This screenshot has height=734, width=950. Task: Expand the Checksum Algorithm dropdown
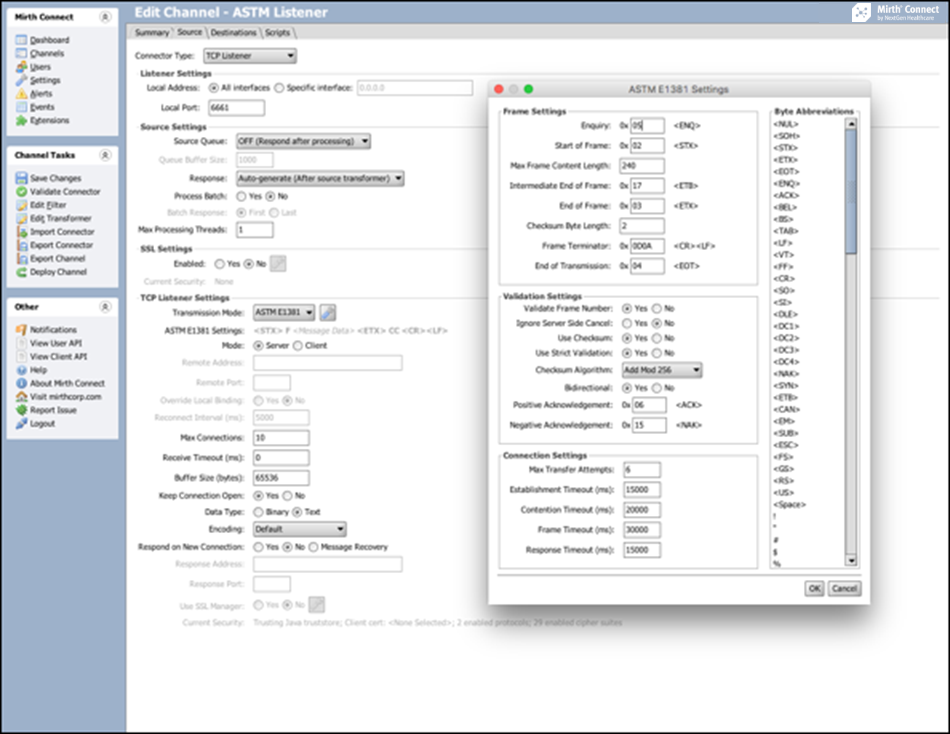[x=660, y=370]
